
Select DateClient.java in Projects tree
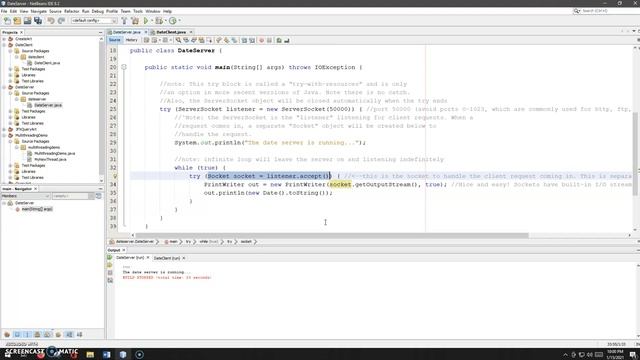47,63
